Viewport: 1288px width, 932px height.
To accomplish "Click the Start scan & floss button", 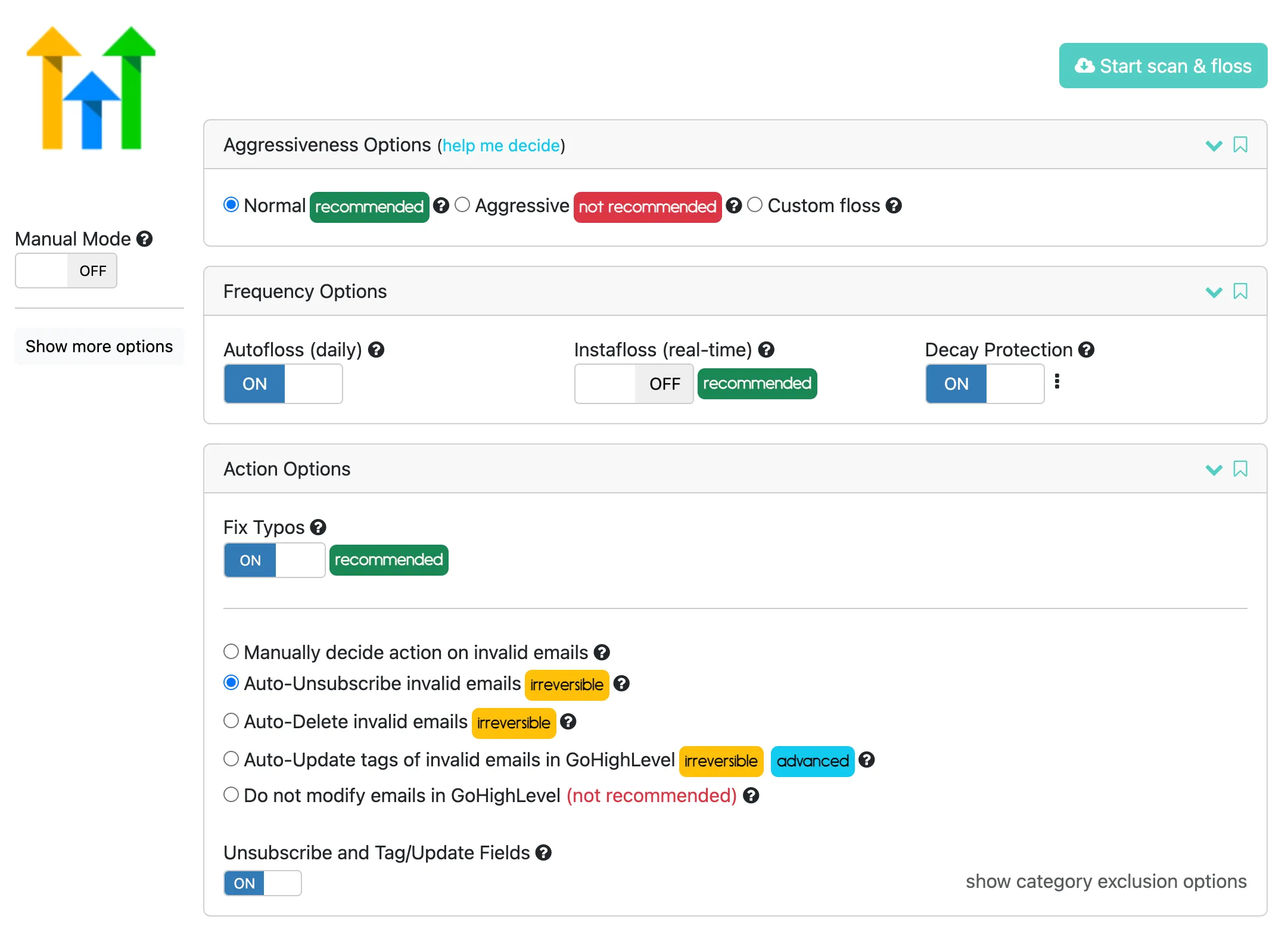I will 1163,66.
